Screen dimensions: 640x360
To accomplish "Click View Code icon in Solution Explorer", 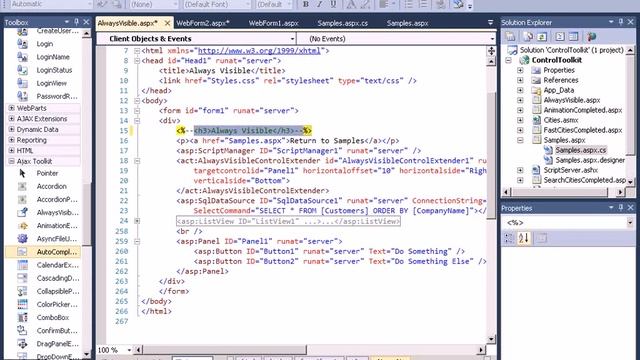I will tap(560, 36).
